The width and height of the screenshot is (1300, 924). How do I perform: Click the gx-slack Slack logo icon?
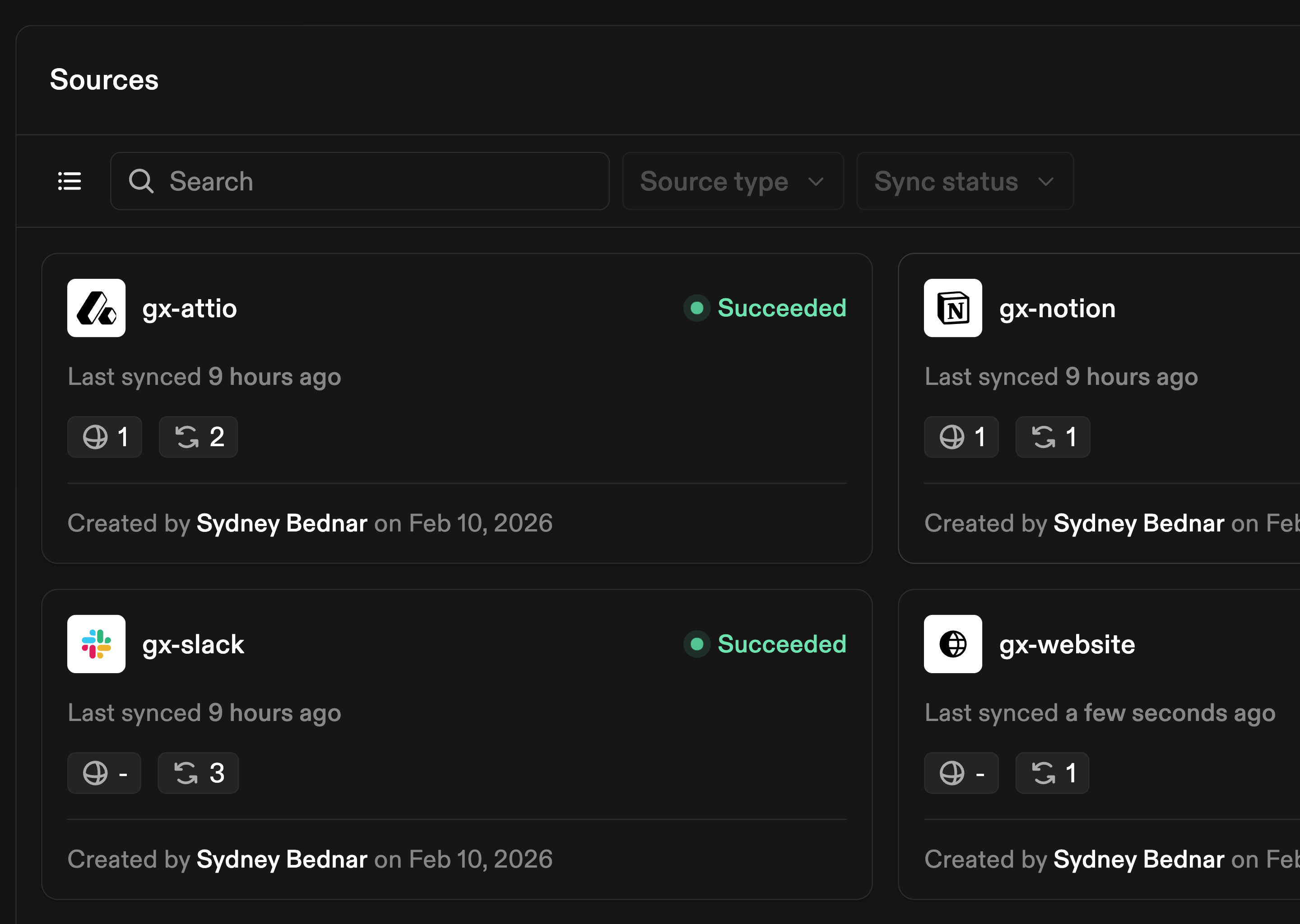tap(96, 644)
